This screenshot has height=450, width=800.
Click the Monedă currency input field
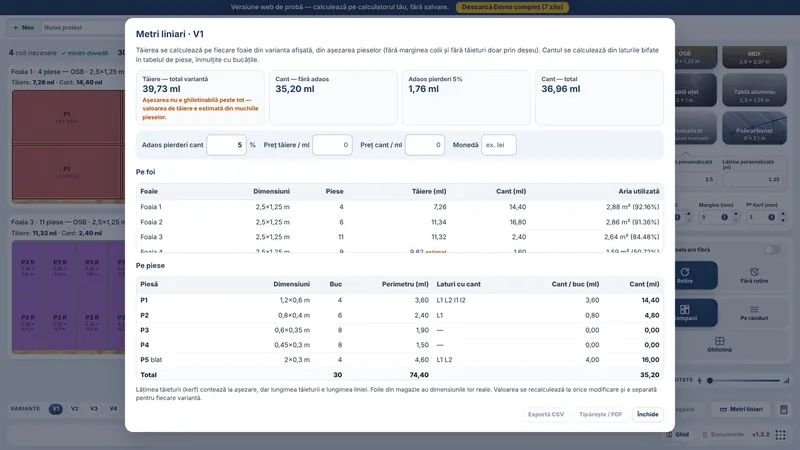(x=498, y=145)
